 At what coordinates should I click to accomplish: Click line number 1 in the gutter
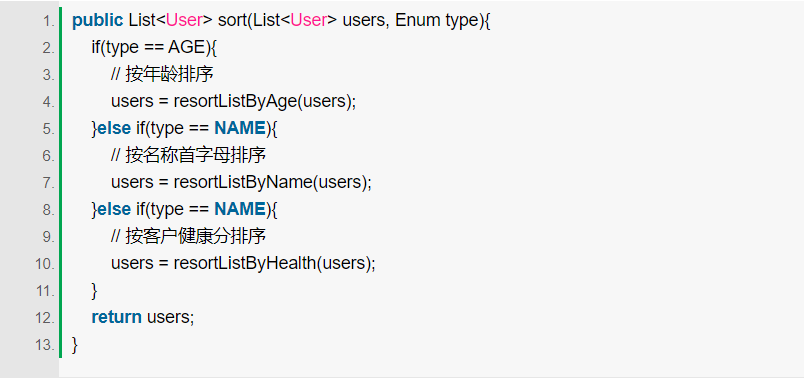(48, 21)
